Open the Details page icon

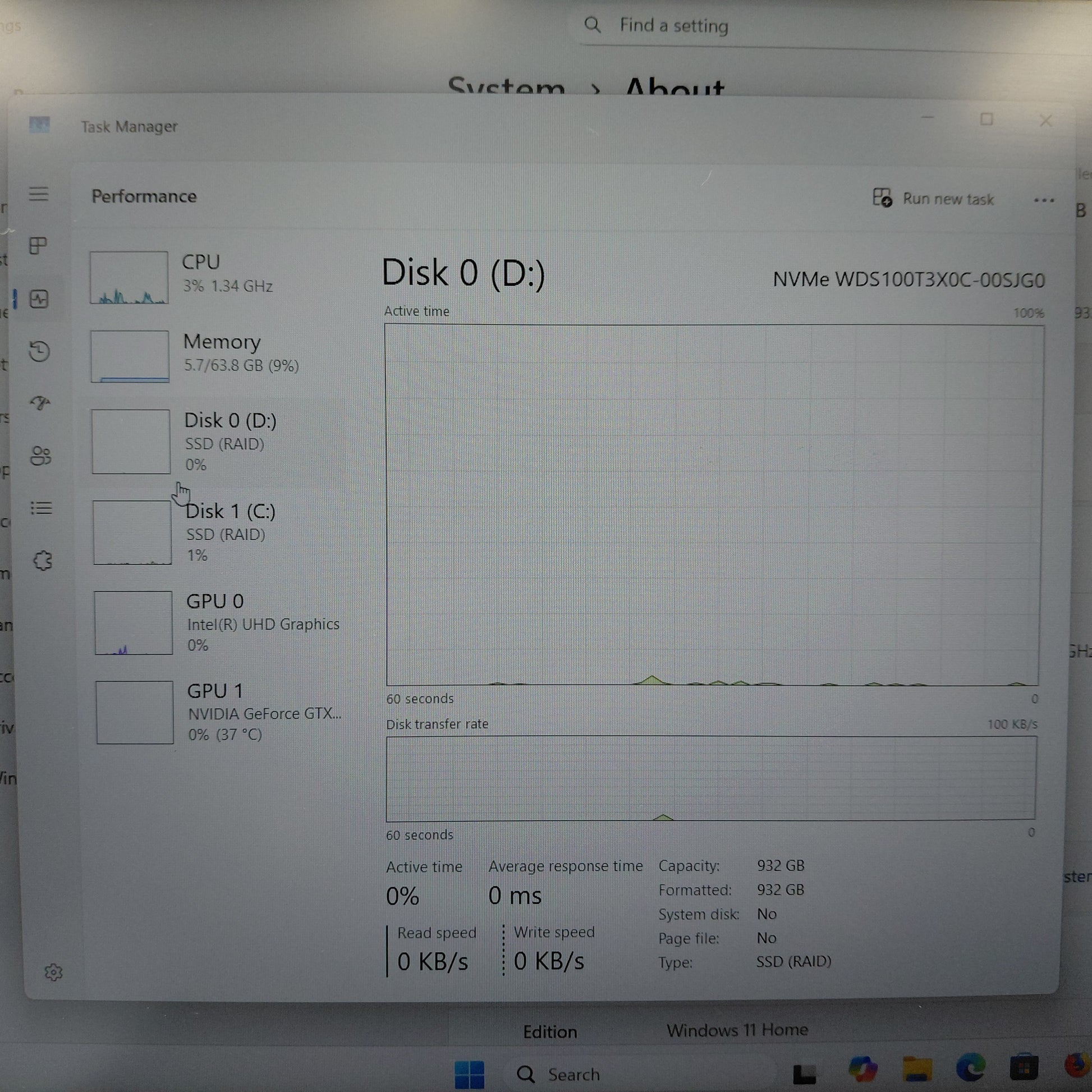coord(42,508)
